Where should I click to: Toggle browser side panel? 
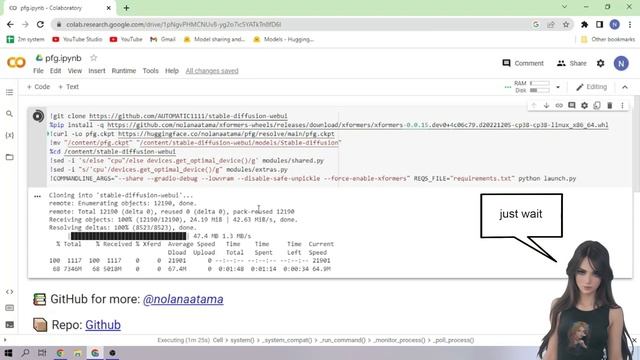coord(599,24)
